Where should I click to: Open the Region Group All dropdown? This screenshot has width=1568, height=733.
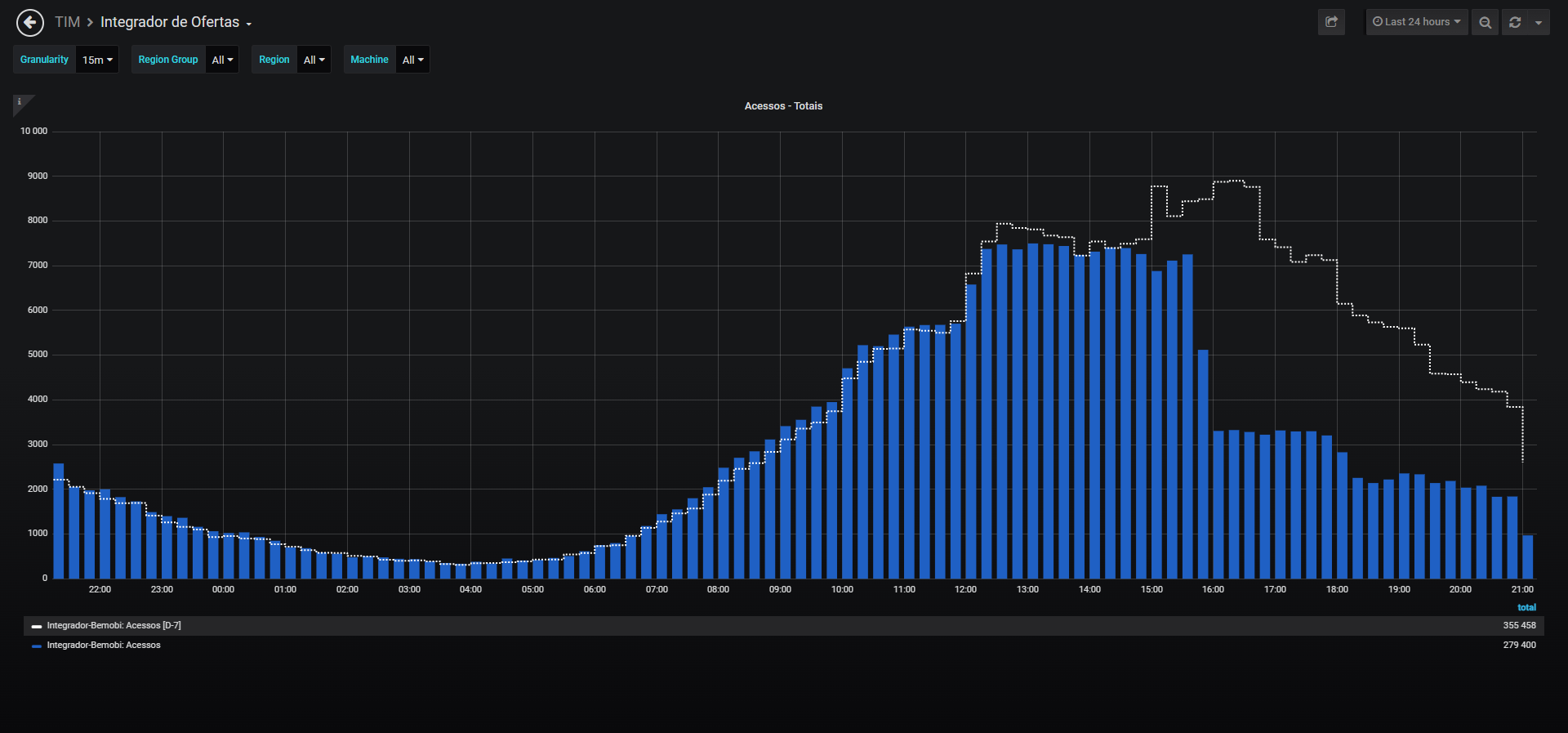[x=222, y=60]
